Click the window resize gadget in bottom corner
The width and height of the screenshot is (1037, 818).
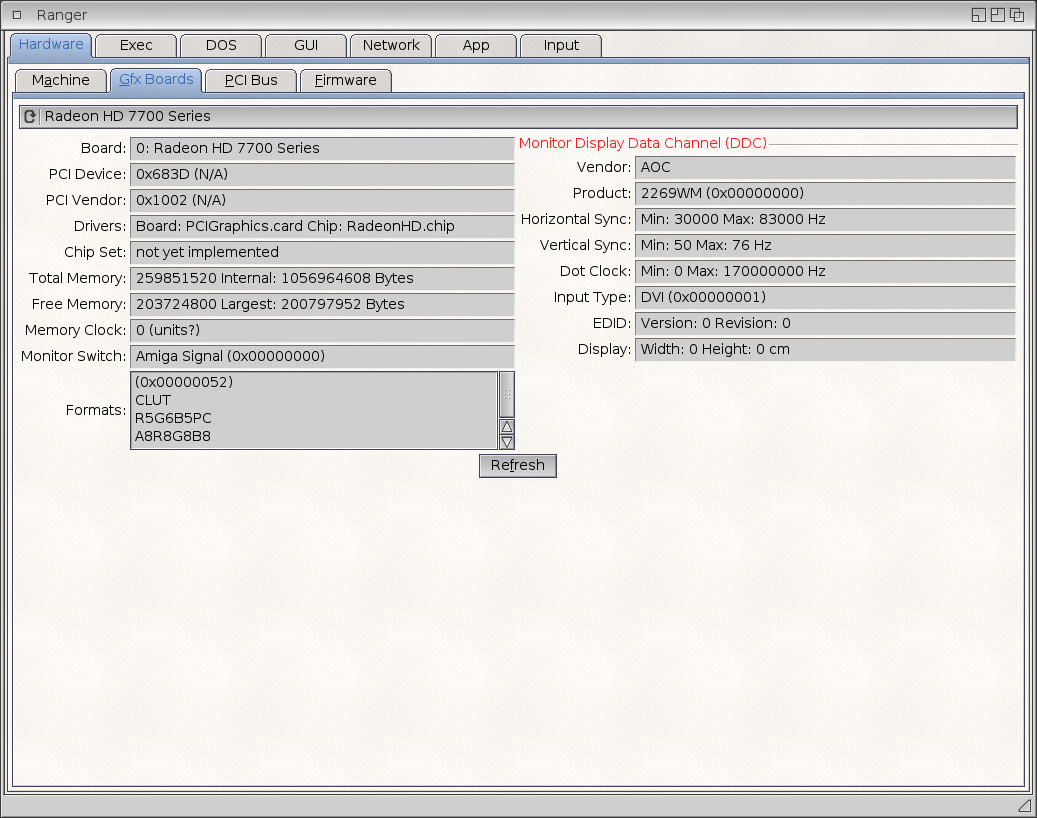pyautogui.click(x=1023, y=805)
